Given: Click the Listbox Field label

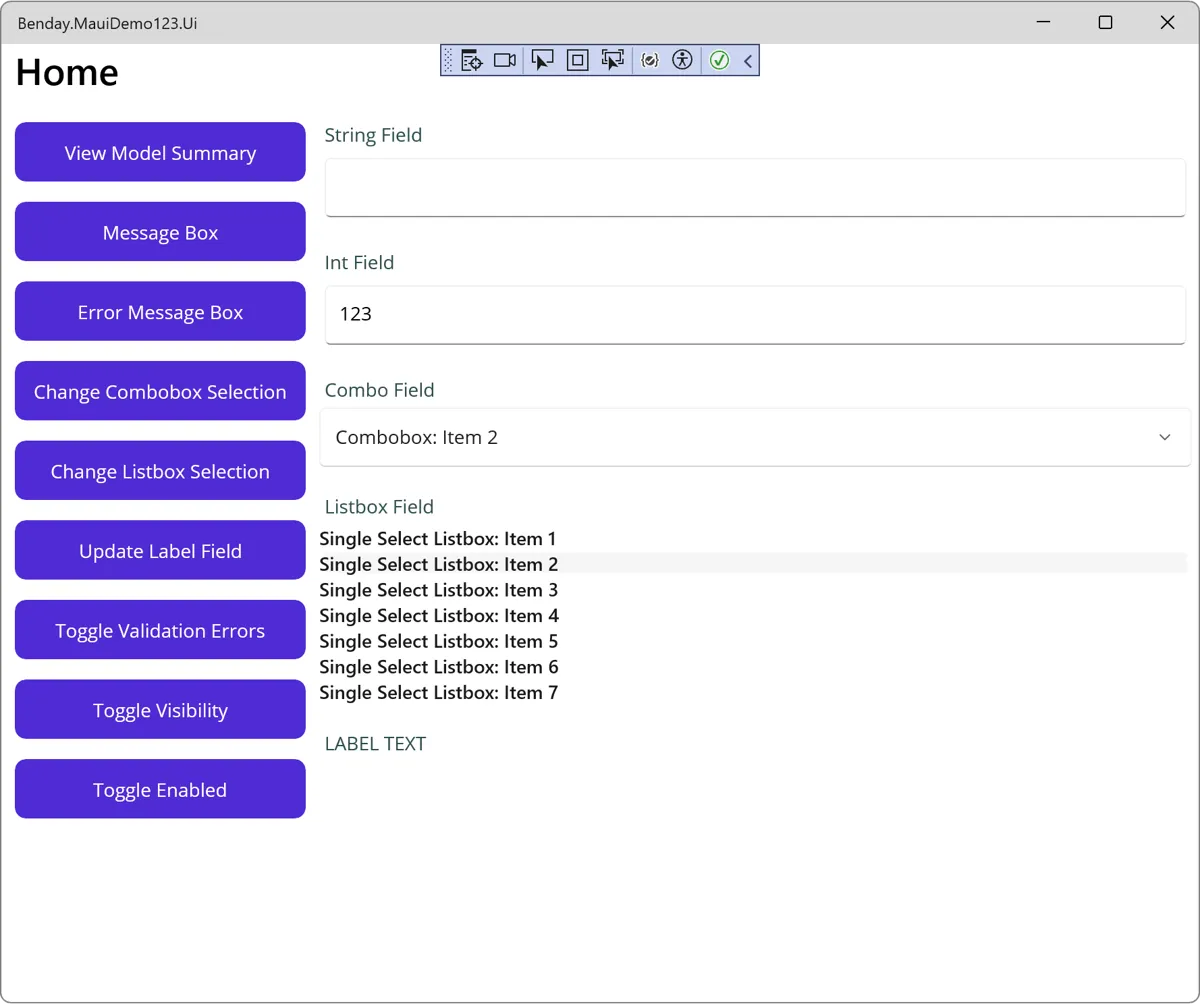Looking at the screenshot, I should pyautogui.click(x=379, y=507).
